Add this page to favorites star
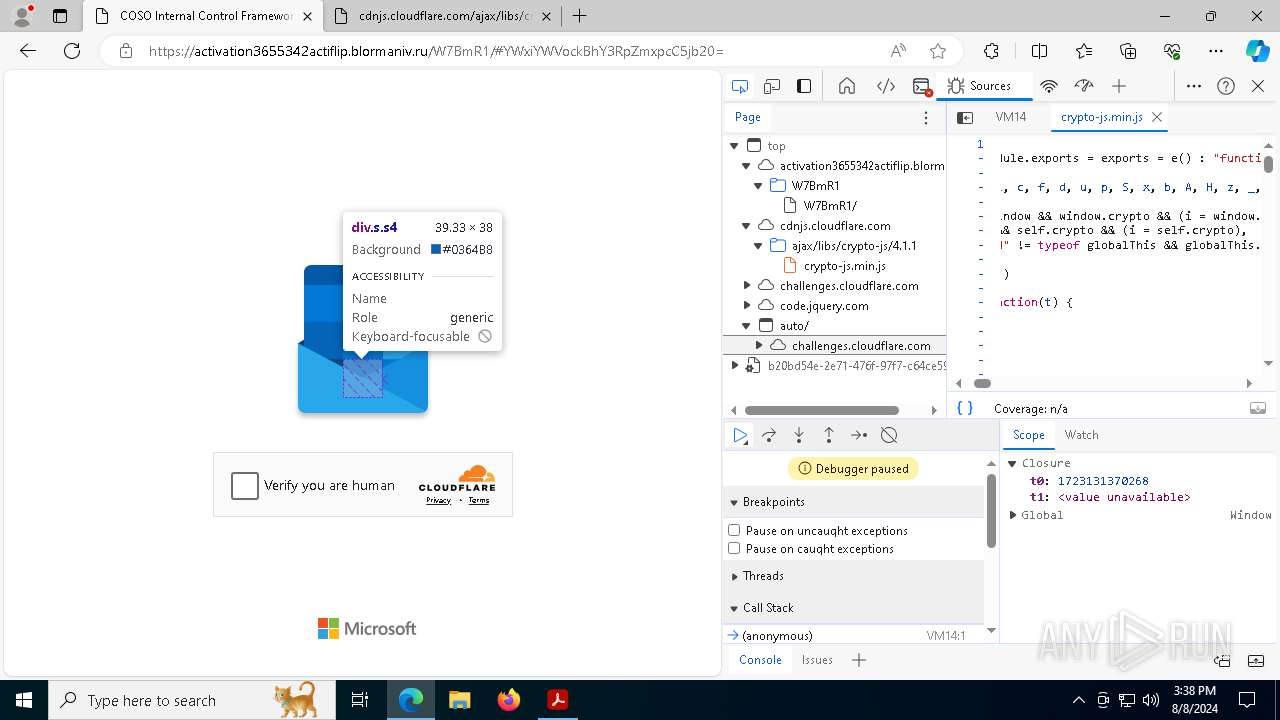The image size is (1280, 720). pyautogui.click(x=937, y=51)
